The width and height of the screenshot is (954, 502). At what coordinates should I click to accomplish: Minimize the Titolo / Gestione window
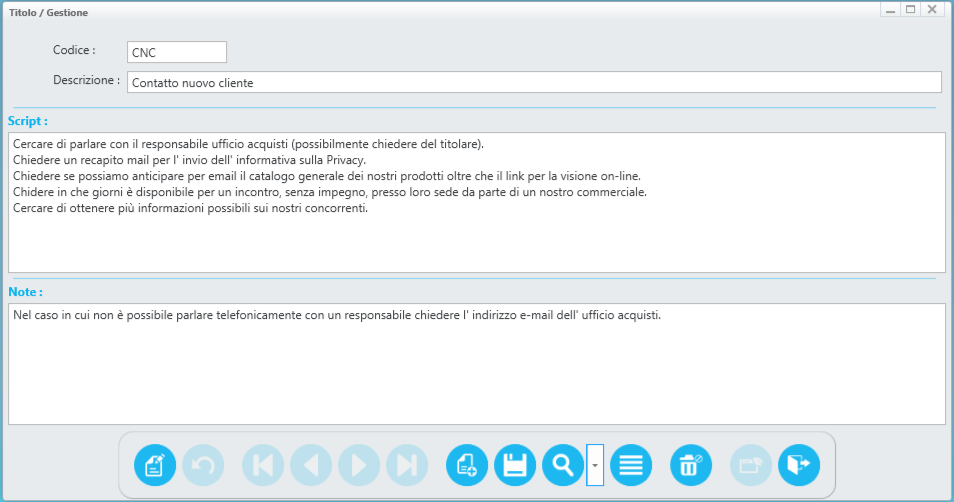[x=891, y=10]
